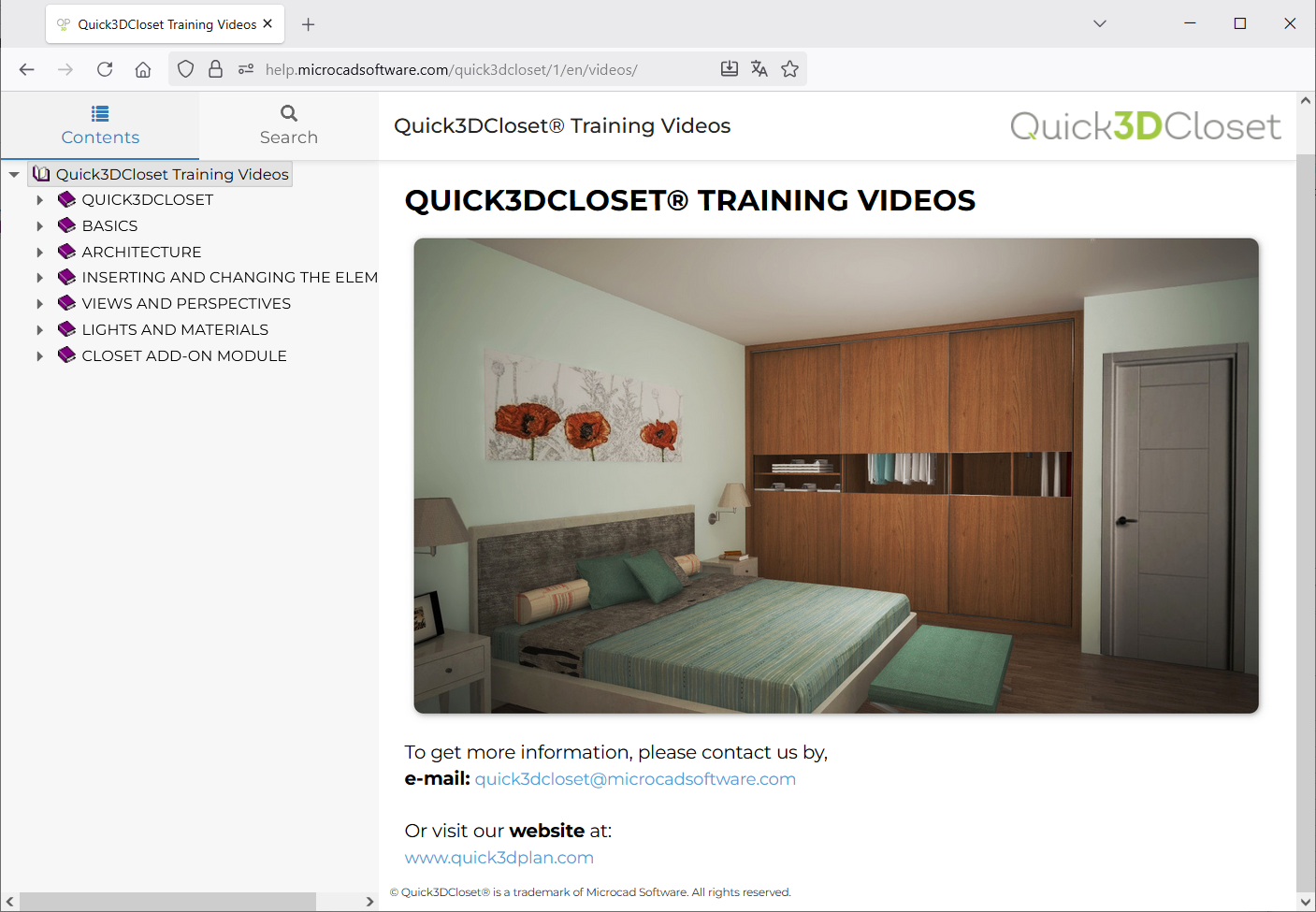Image resolution: width=1316 pixels, height=912 pixels.
Task: Click the sidebar horizontal scrollbar right arrow
Action: coord(369,902)
